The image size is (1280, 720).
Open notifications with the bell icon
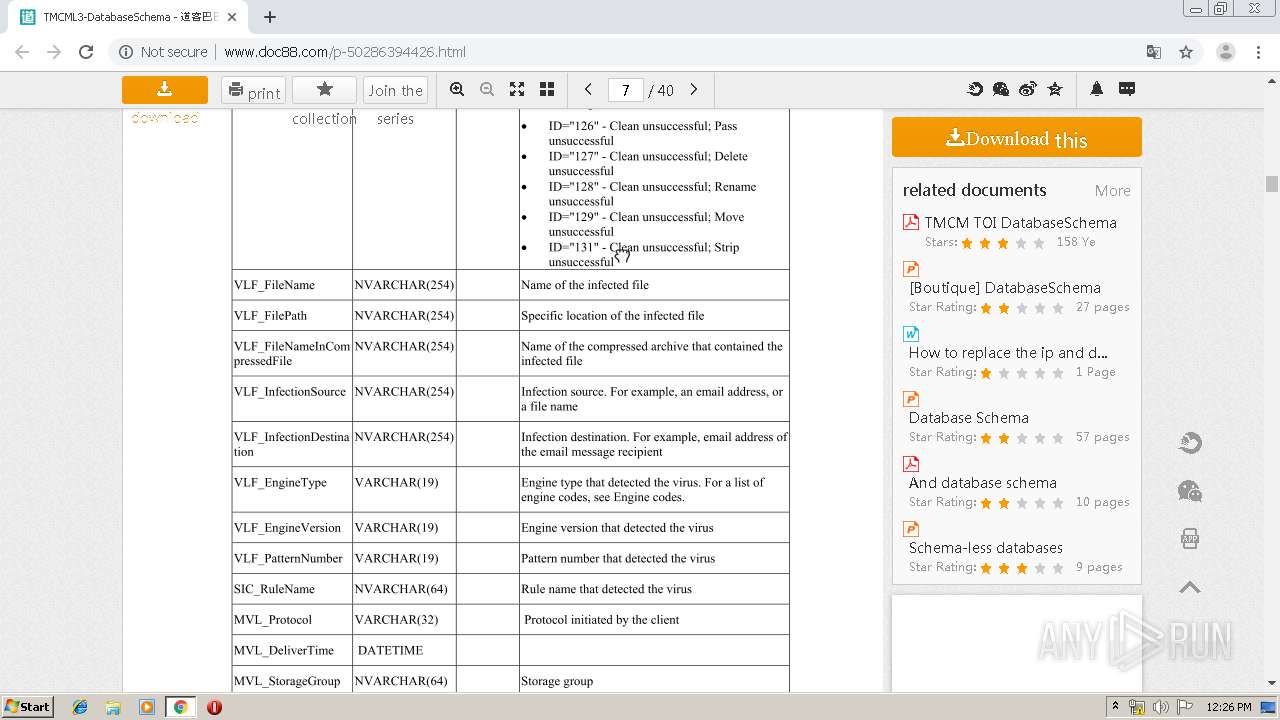coord(1097,89)
